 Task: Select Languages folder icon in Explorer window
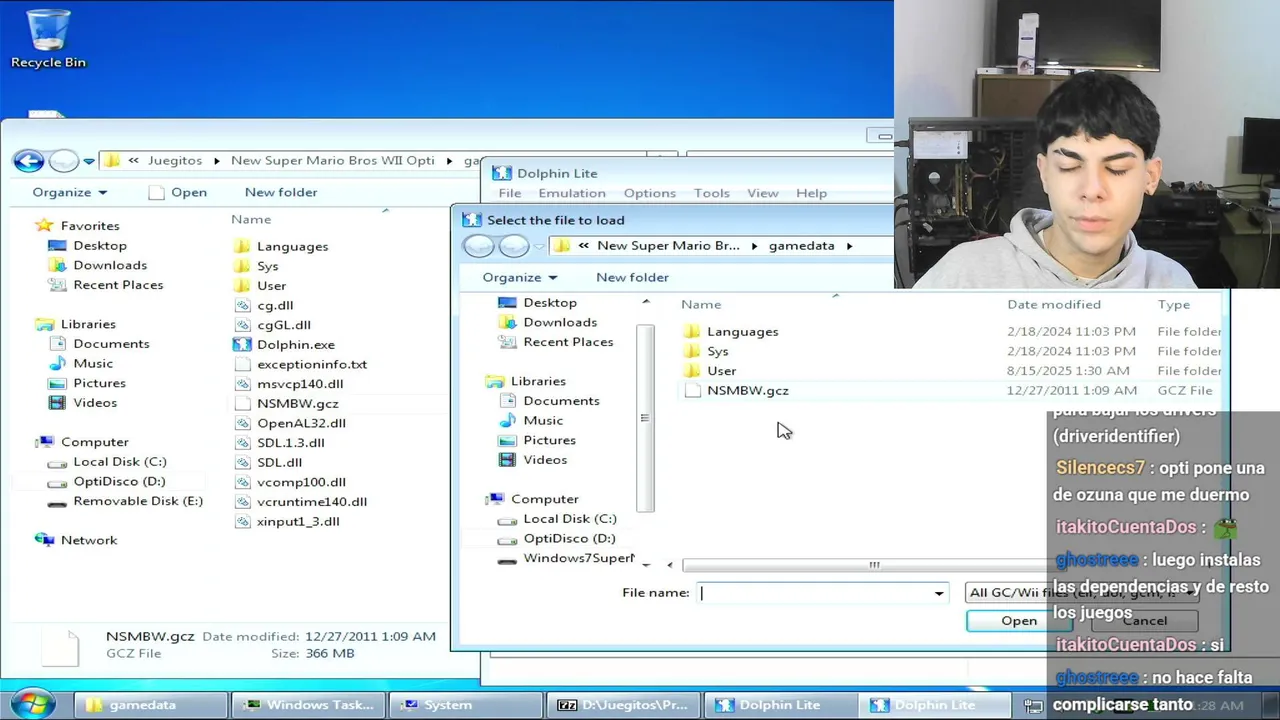(x=242, y=246)
